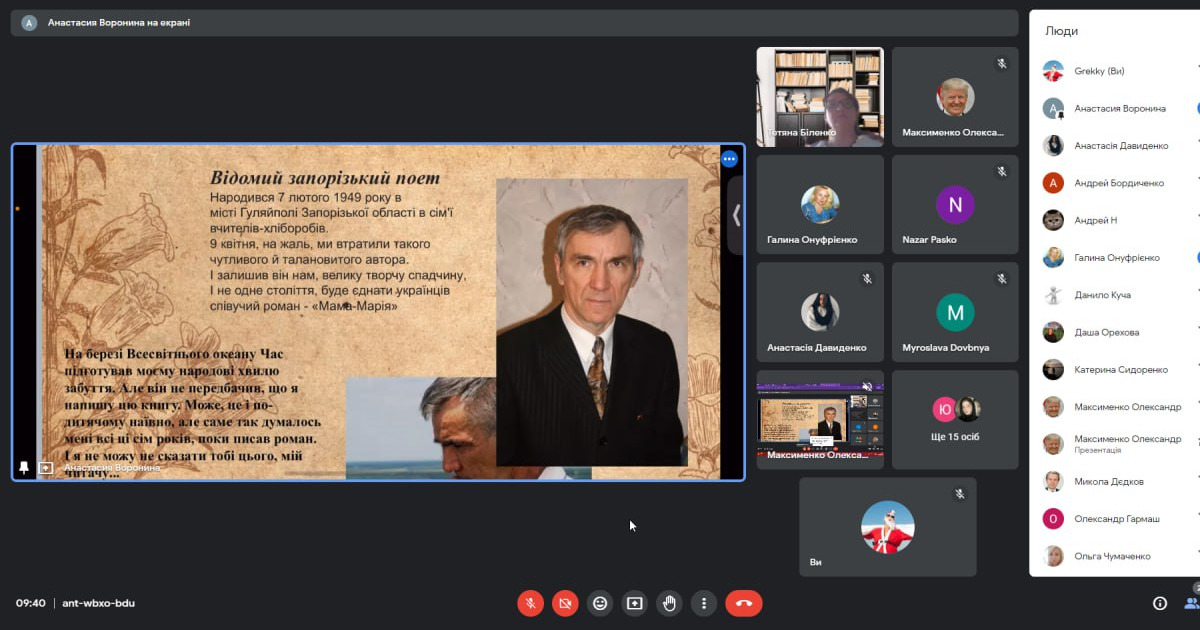Toggle the people panel icon
1200x630 pixels.
coord(1191,603)
